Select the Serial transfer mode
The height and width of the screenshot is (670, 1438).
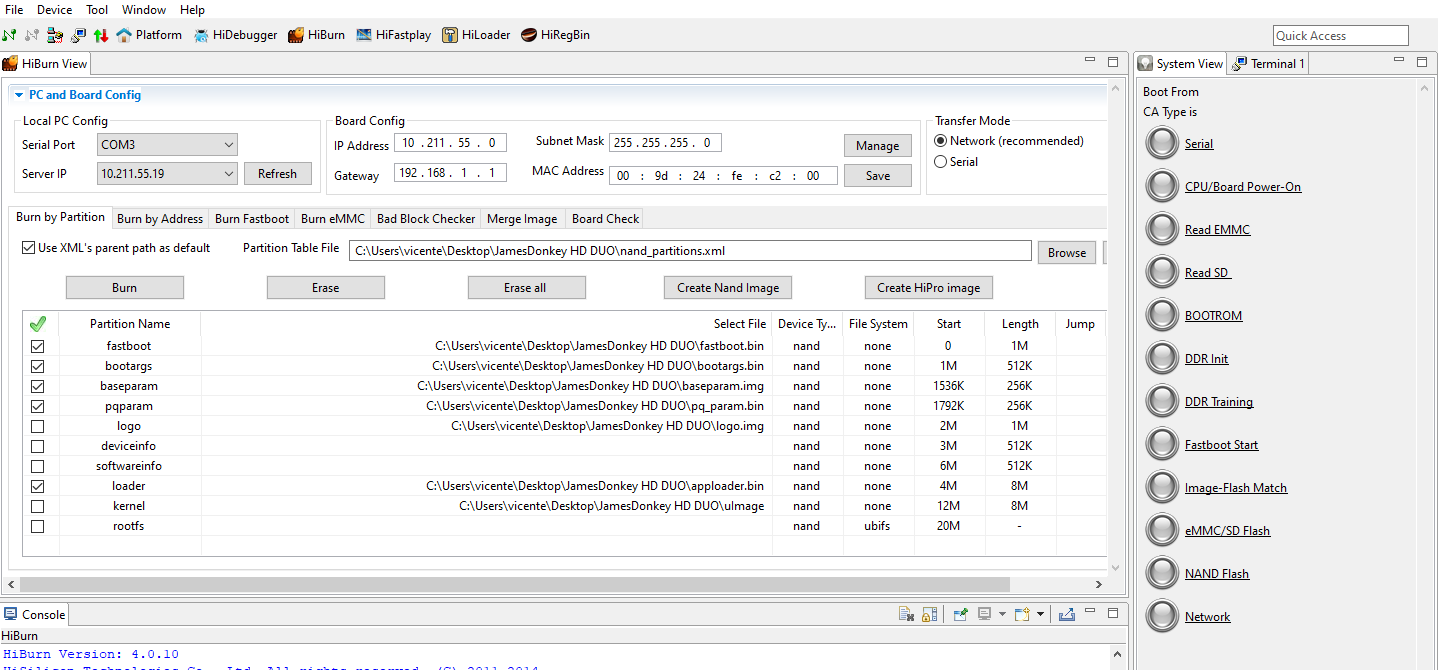(x=940, y=162)
